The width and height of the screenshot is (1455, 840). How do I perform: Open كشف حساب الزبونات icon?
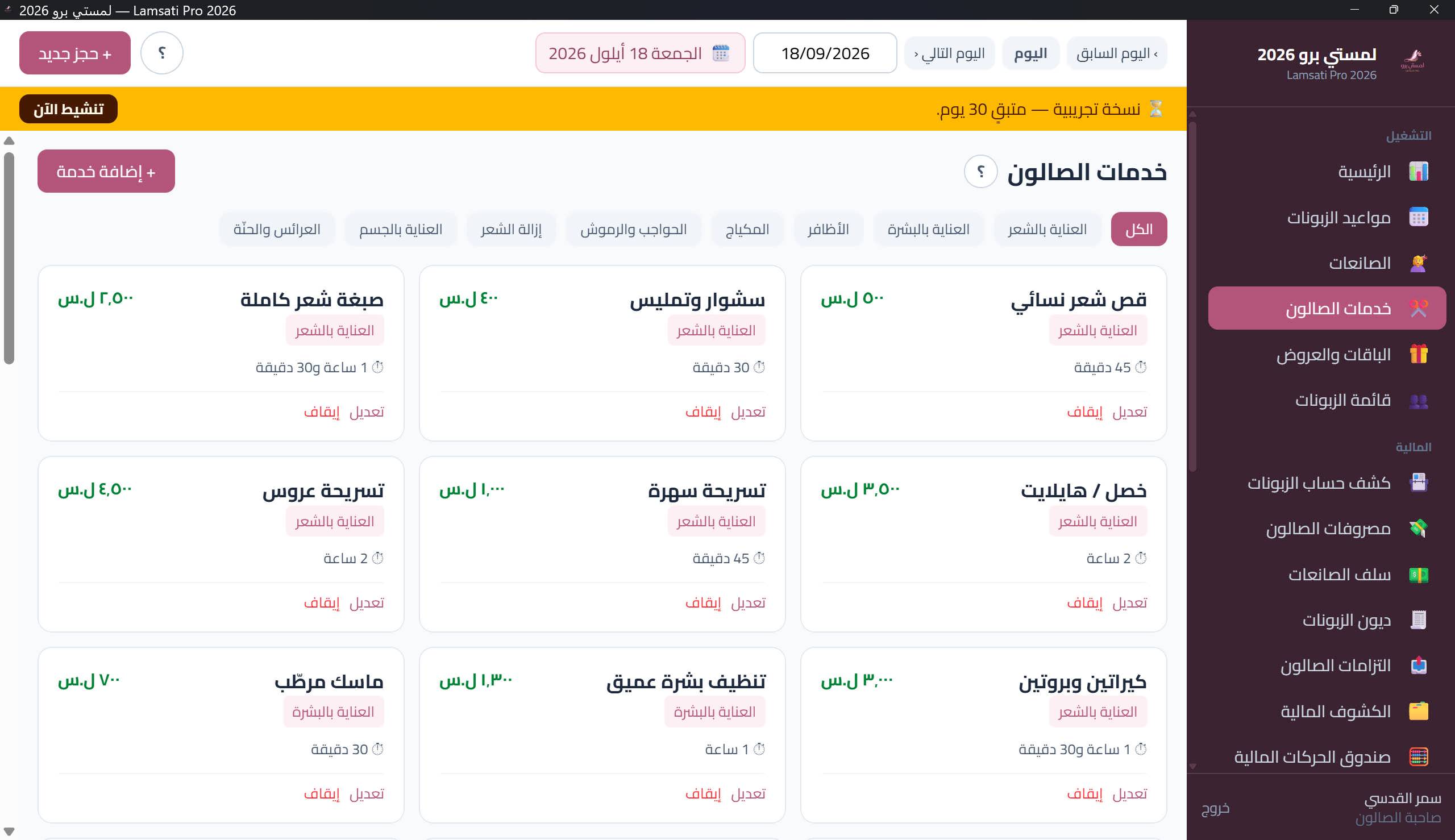click(1418, 483)
